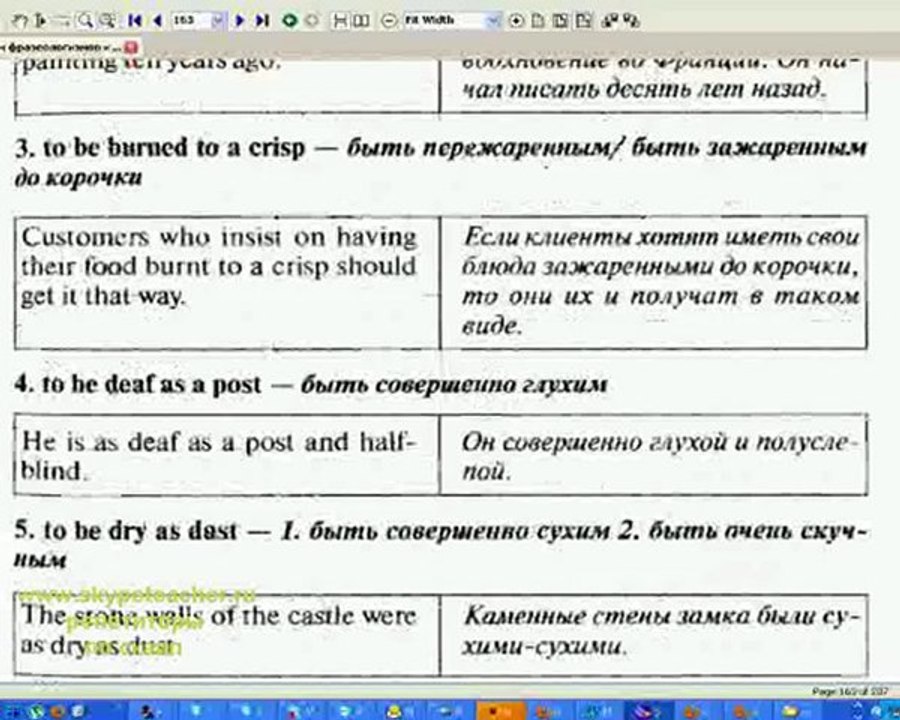The image size is (900, 720).
Task: Click the cell 'The stone walls of the castle'
Action: pyautogui.click(x=227, y=635)
